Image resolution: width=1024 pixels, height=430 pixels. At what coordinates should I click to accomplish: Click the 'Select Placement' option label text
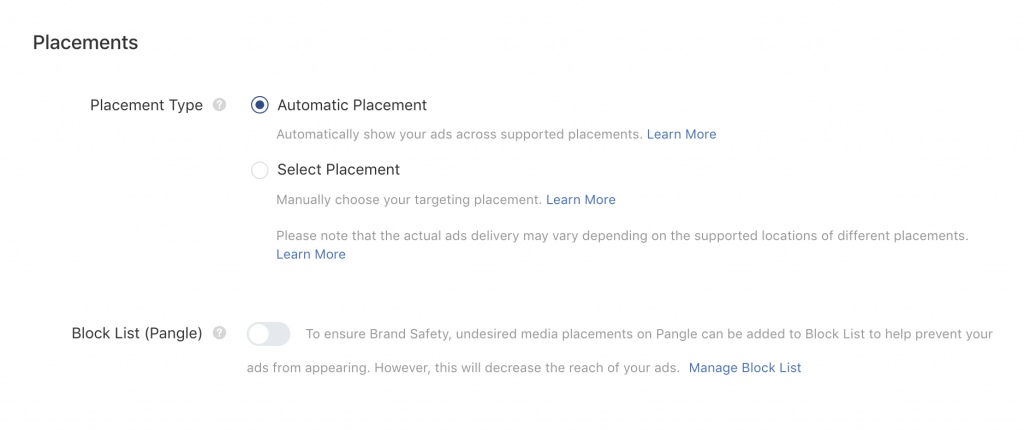click(338, 170)
